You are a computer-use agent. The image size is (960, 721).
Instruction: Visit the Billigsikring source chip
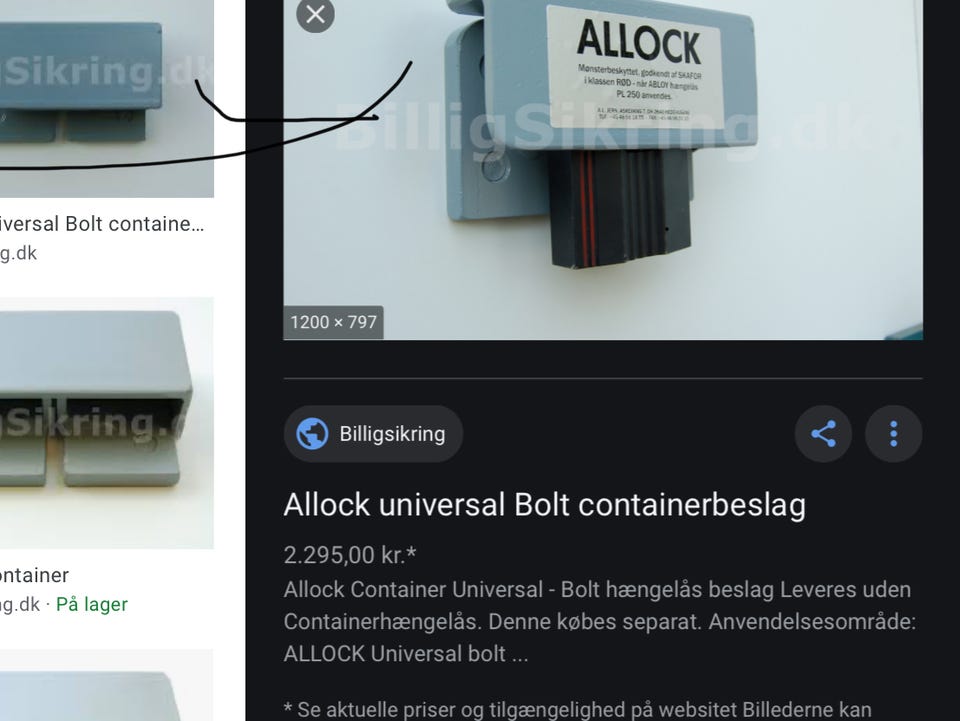pyautogui.click(x=373, y=433)
